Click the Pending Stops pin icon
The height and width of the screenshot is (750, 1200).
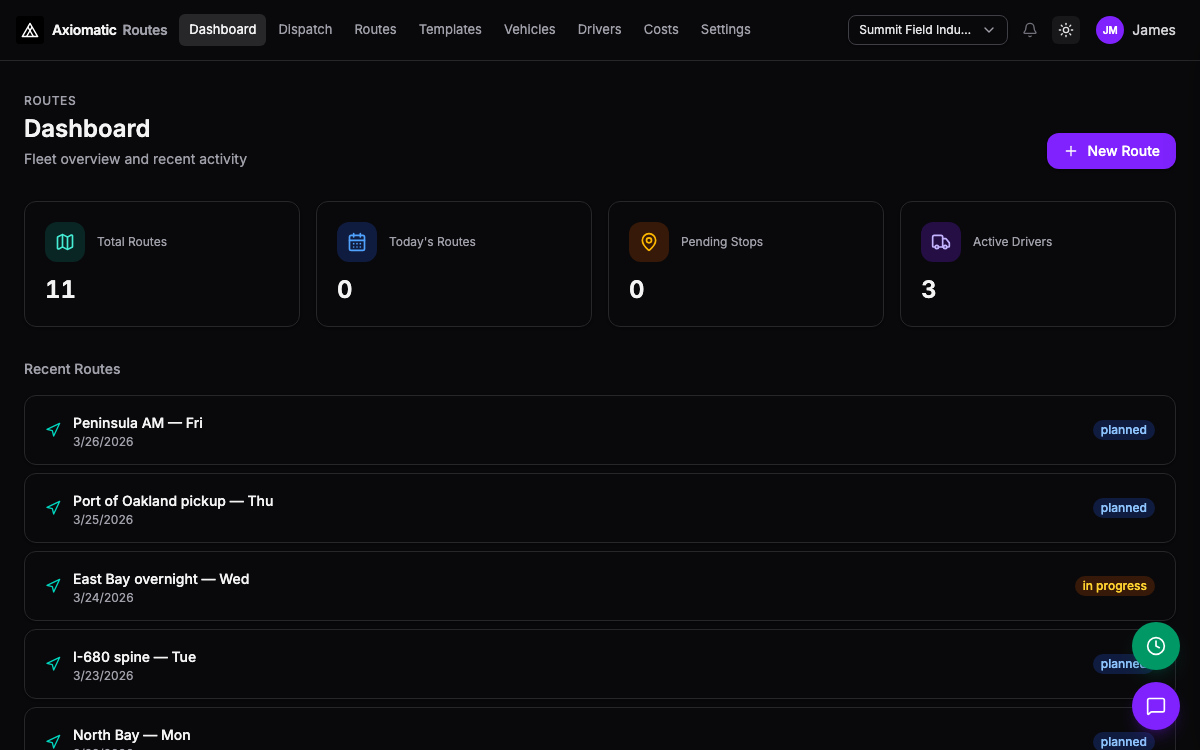[649, 242]
